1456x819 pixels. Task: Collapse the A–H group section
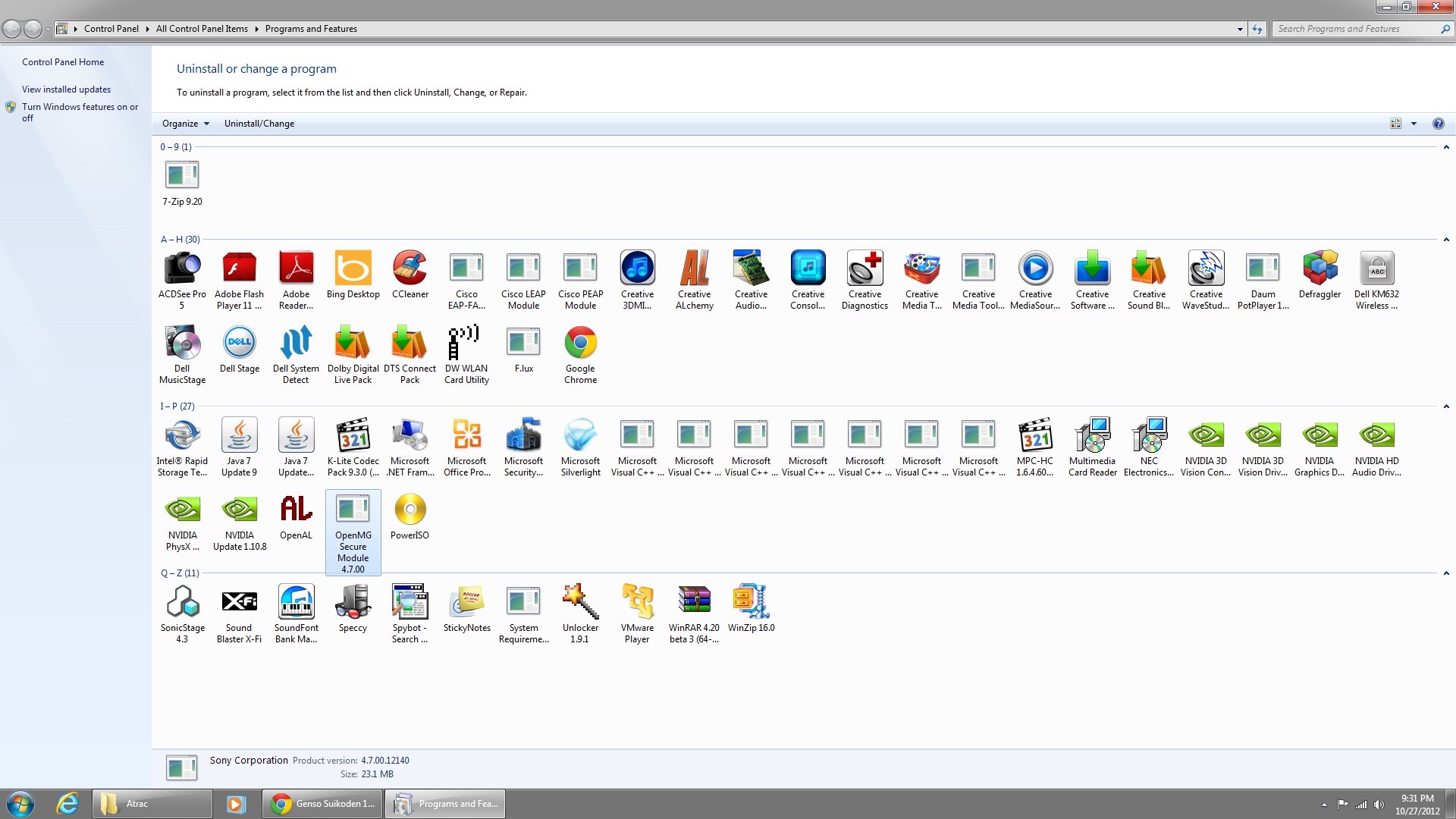pyautogui.click(x=1446, y=240)
